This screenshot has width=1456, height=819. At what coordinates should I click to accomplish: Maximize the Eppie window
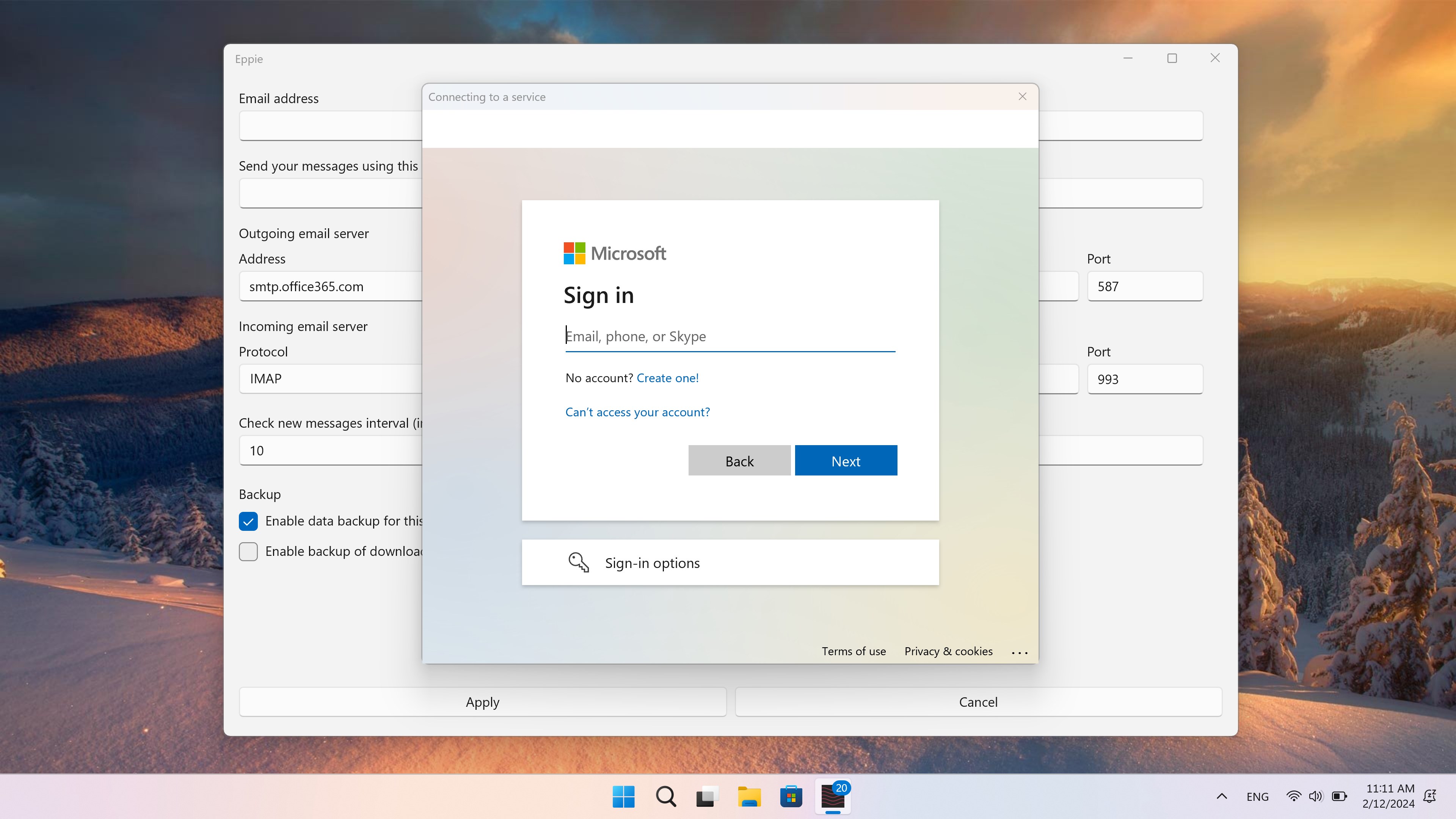[1172, 58]
